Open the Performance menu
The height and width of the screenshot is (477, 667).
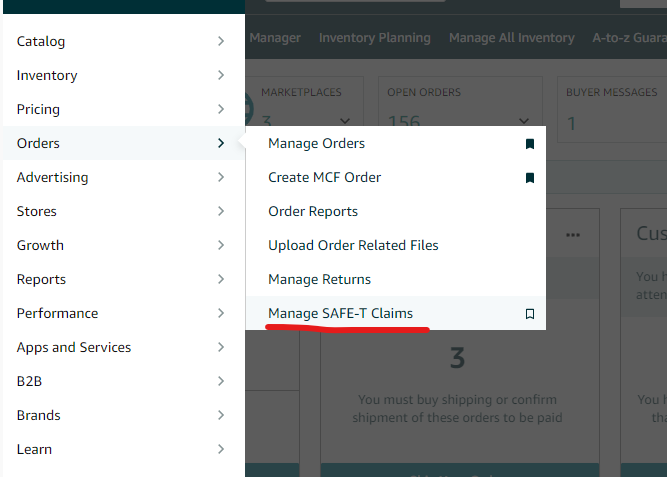pos(124,314)
